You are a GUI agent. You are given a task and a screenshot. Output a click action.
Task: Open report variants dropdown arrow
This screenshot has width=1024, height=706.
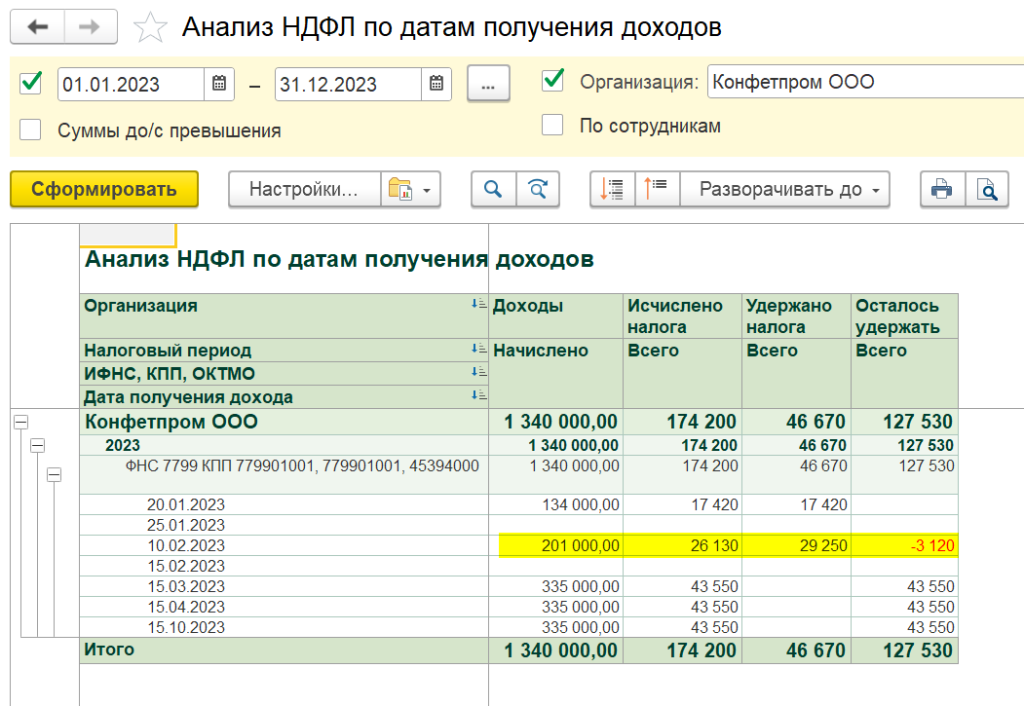[x=425, y=189]
